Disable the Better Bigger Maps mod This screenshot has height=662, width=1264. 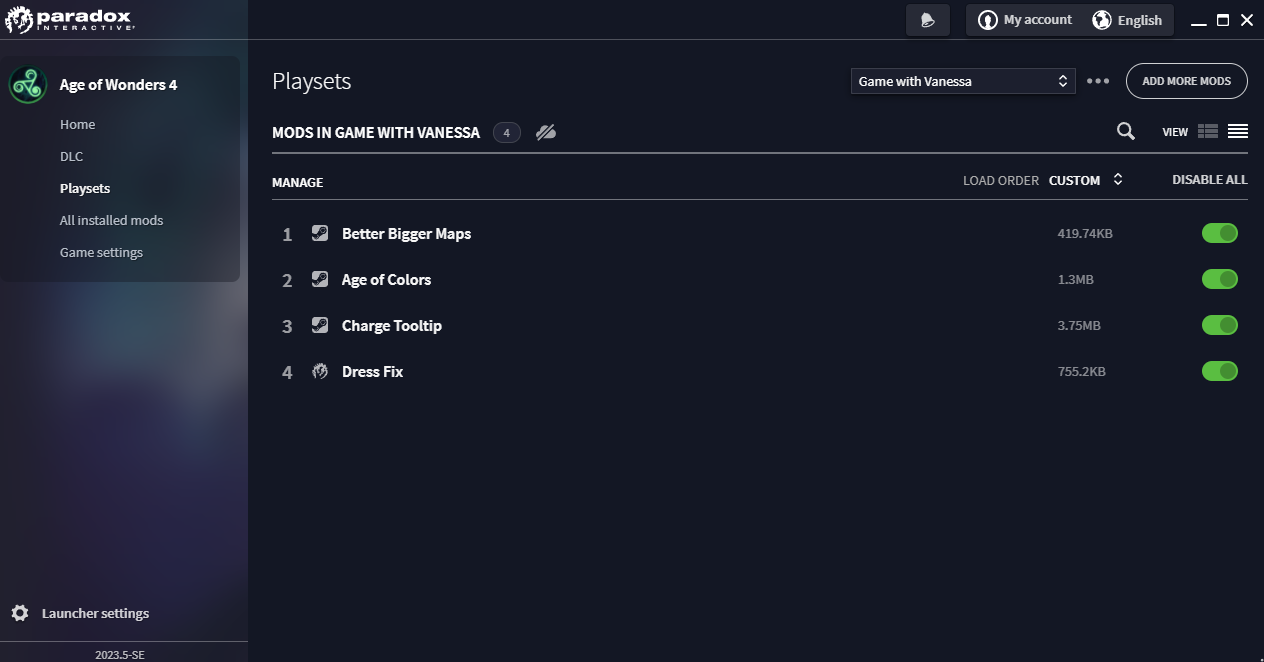[1219, 233]
